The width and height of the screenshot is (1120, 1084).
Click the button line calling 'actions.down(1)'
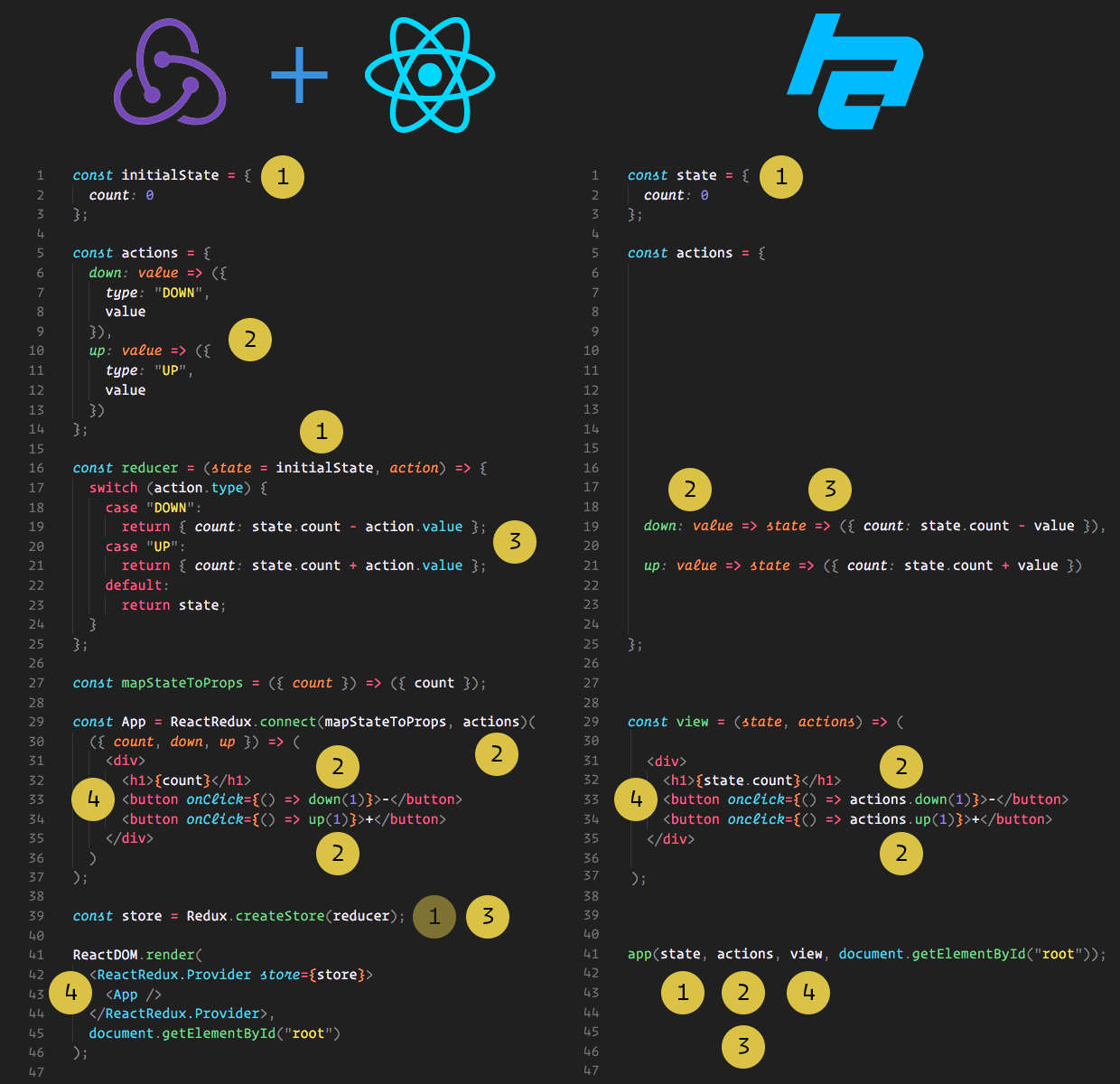(866, 799)
